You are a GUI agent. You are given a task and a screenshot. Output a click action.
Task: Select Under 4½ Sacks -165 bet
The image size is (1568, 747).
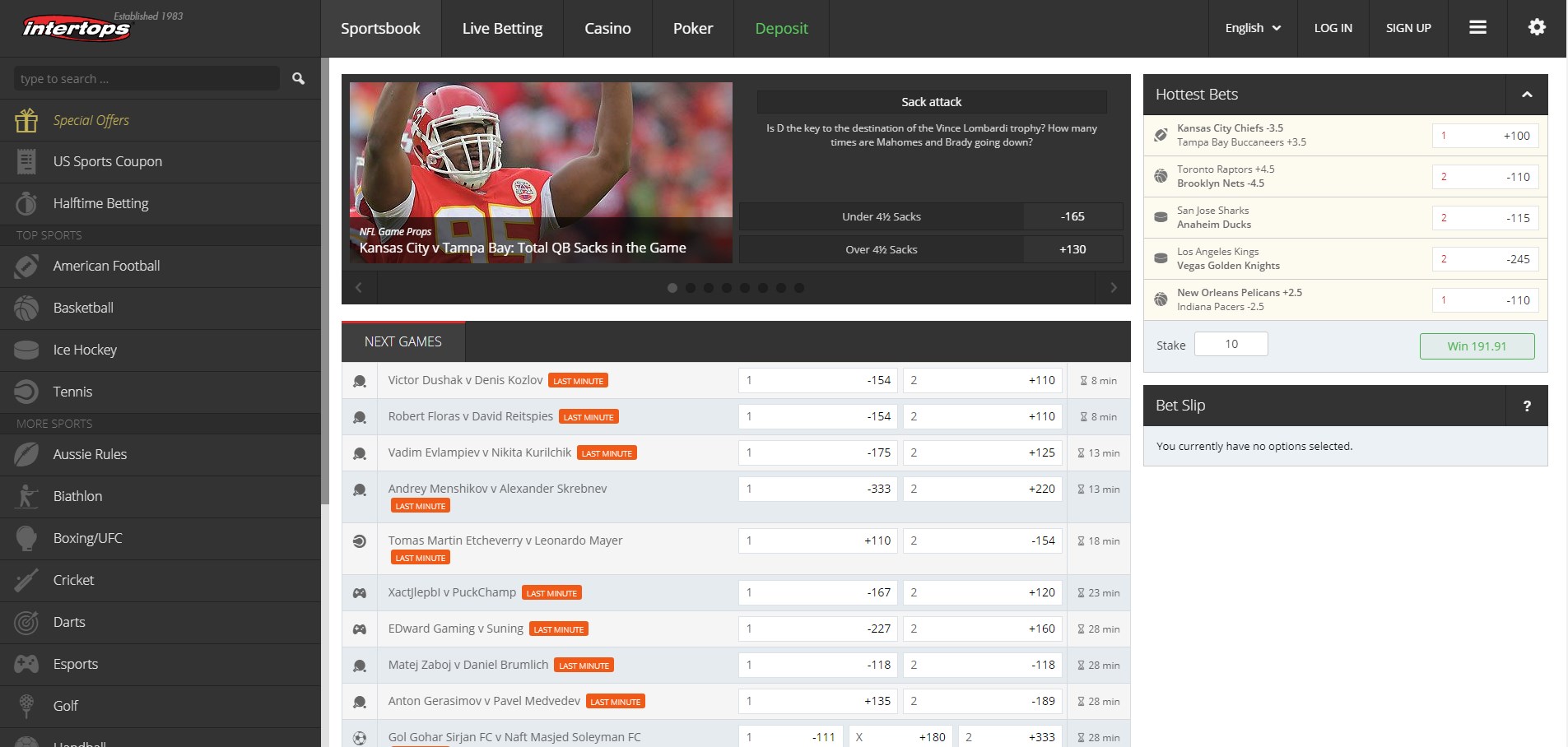tap(931, 216)
